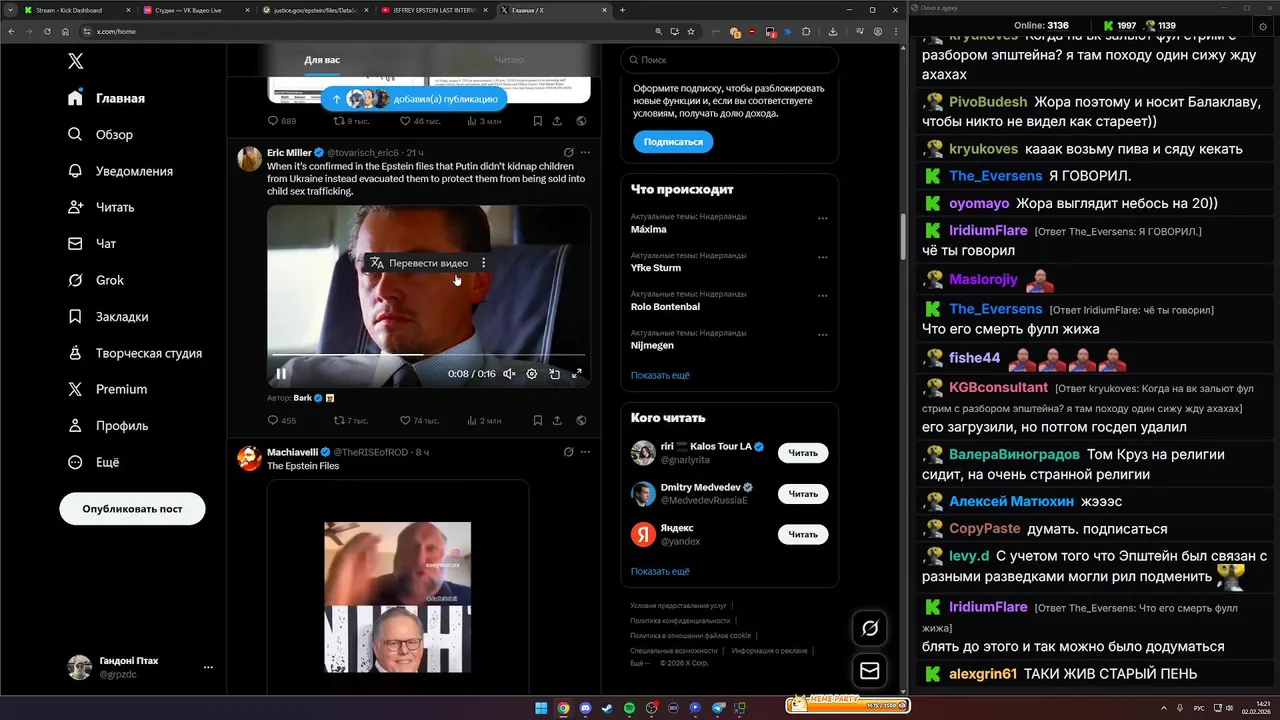Follow Яндекс with Читать
1280x720 pixels.
pyautogui.click(x=803, y=535)
